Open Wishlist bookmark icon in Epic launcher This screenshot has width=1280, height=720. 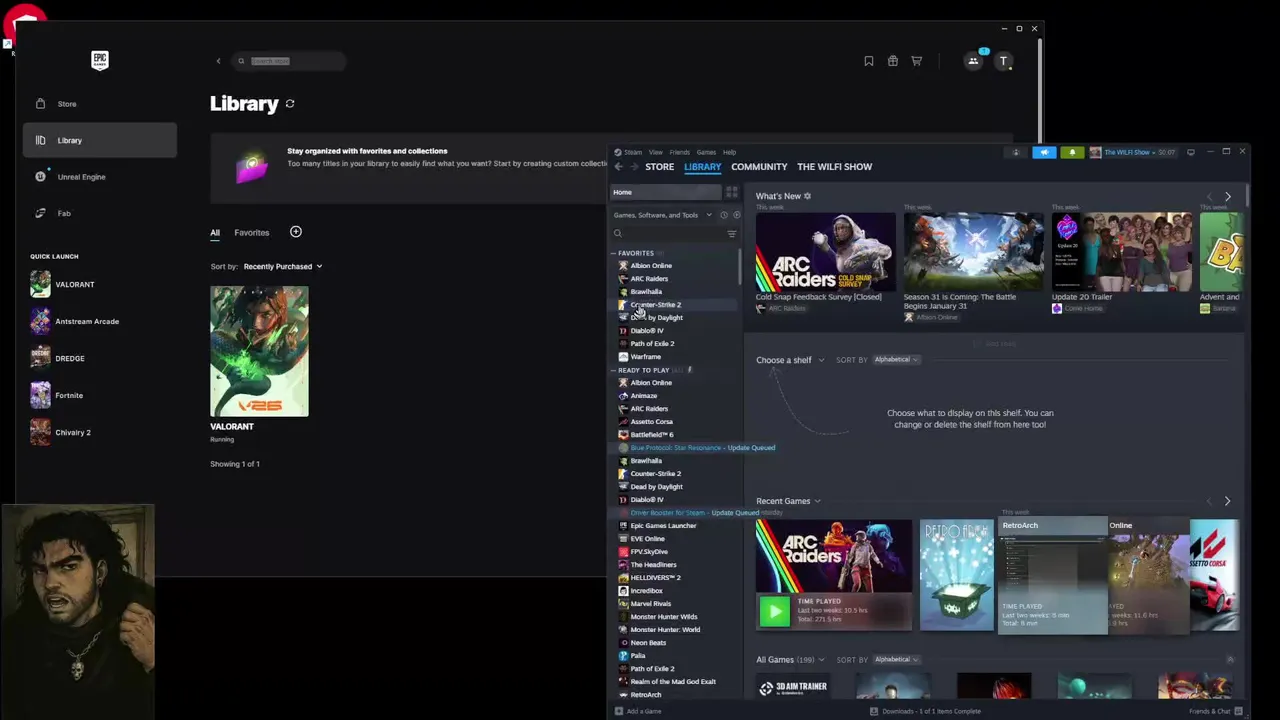click(869, 61)
